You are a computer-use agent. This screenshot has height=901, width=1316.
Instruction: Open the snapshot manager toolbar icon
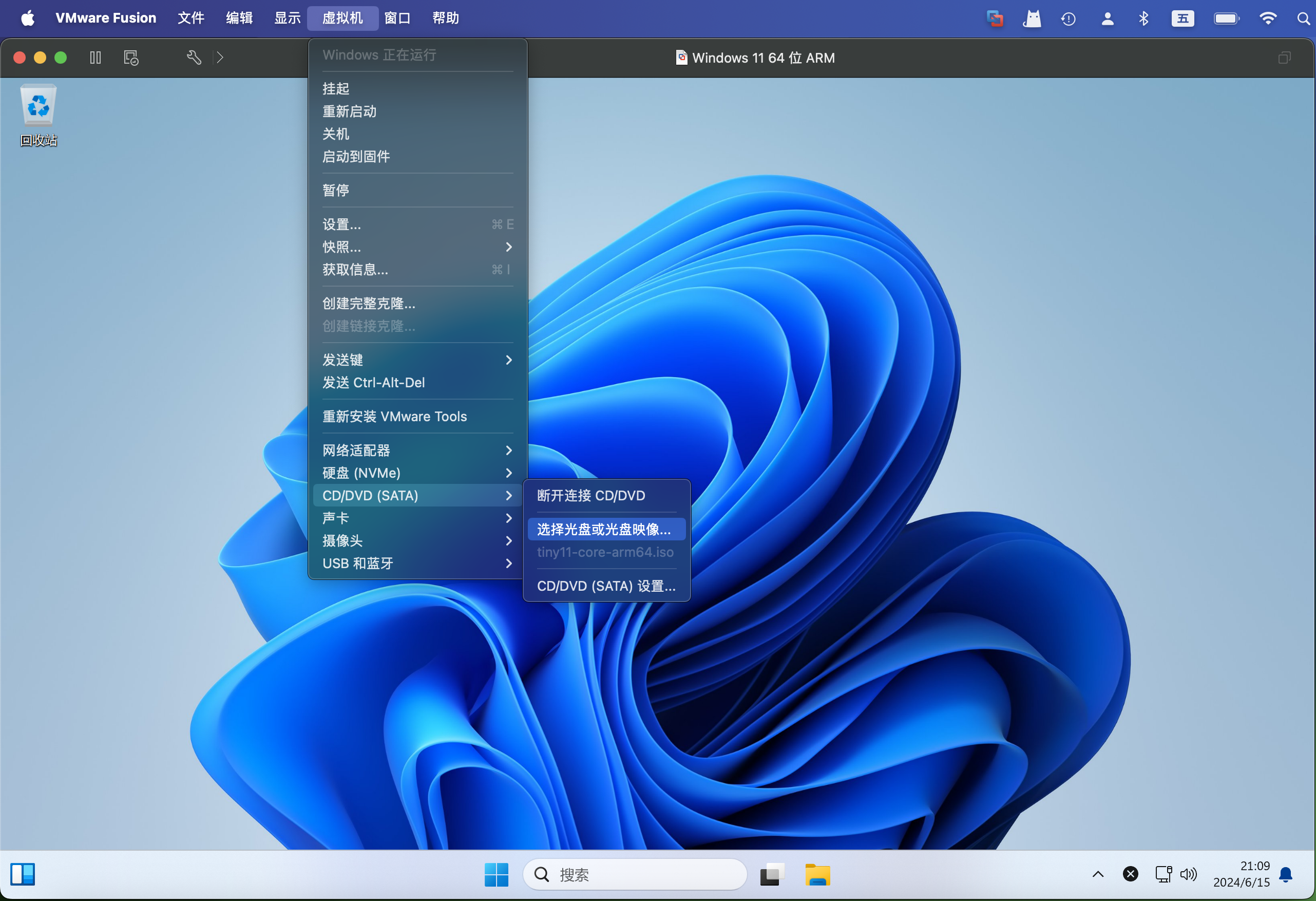pyautogui.click(x=131, y=58)
